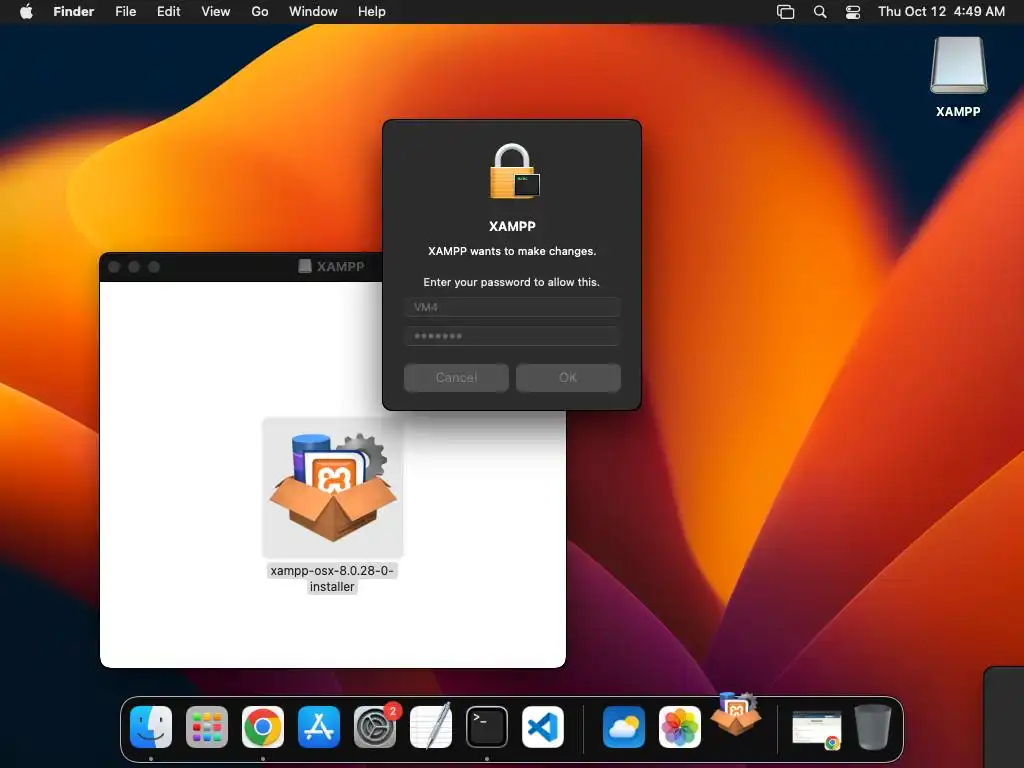Select the XAMPP drive on desktop
Viewport: 1024px width, 768px height.
tap(958, 65)
